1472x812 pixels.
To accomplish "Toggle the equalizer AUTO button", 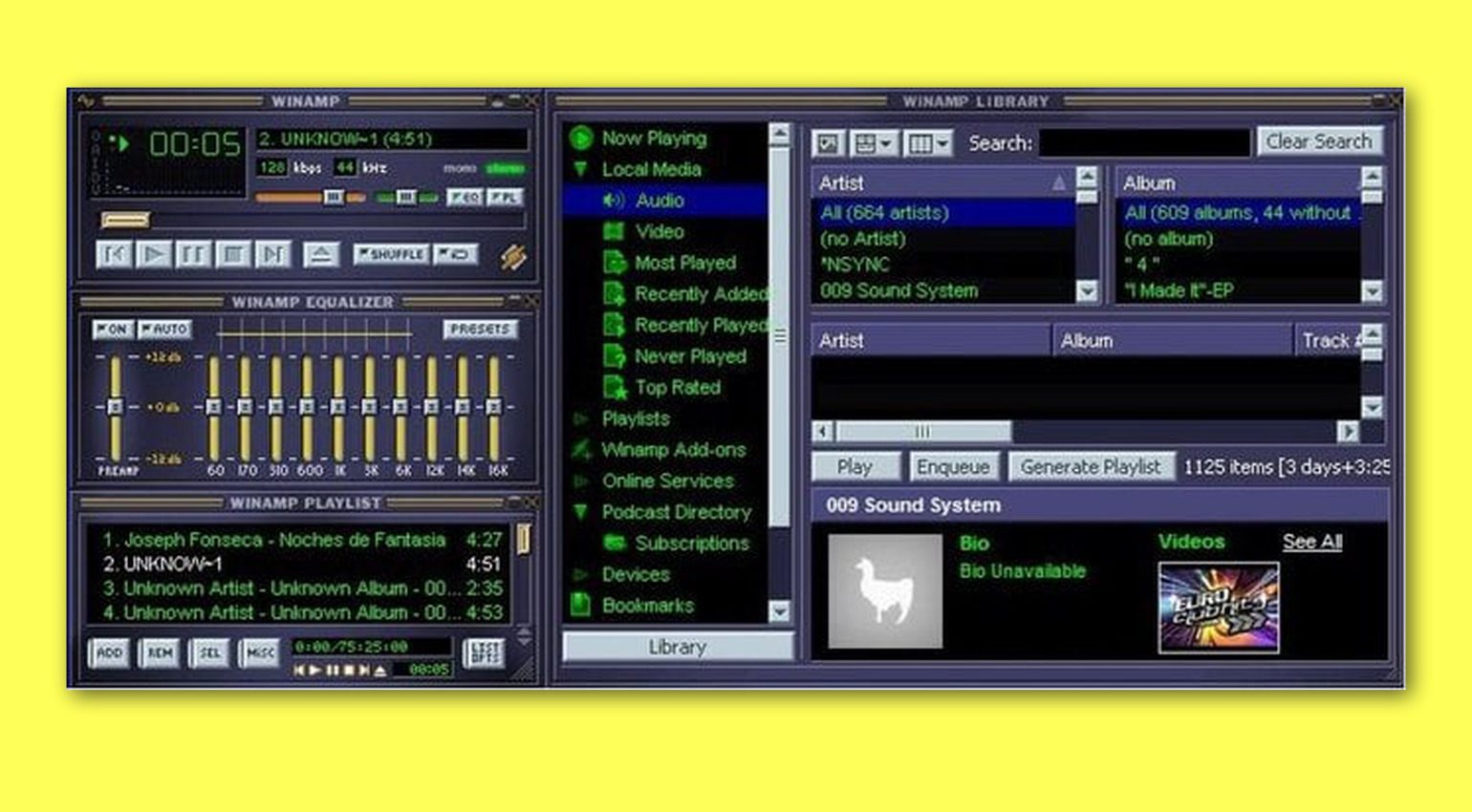I will pyautogui.click(x=165, y=329).
